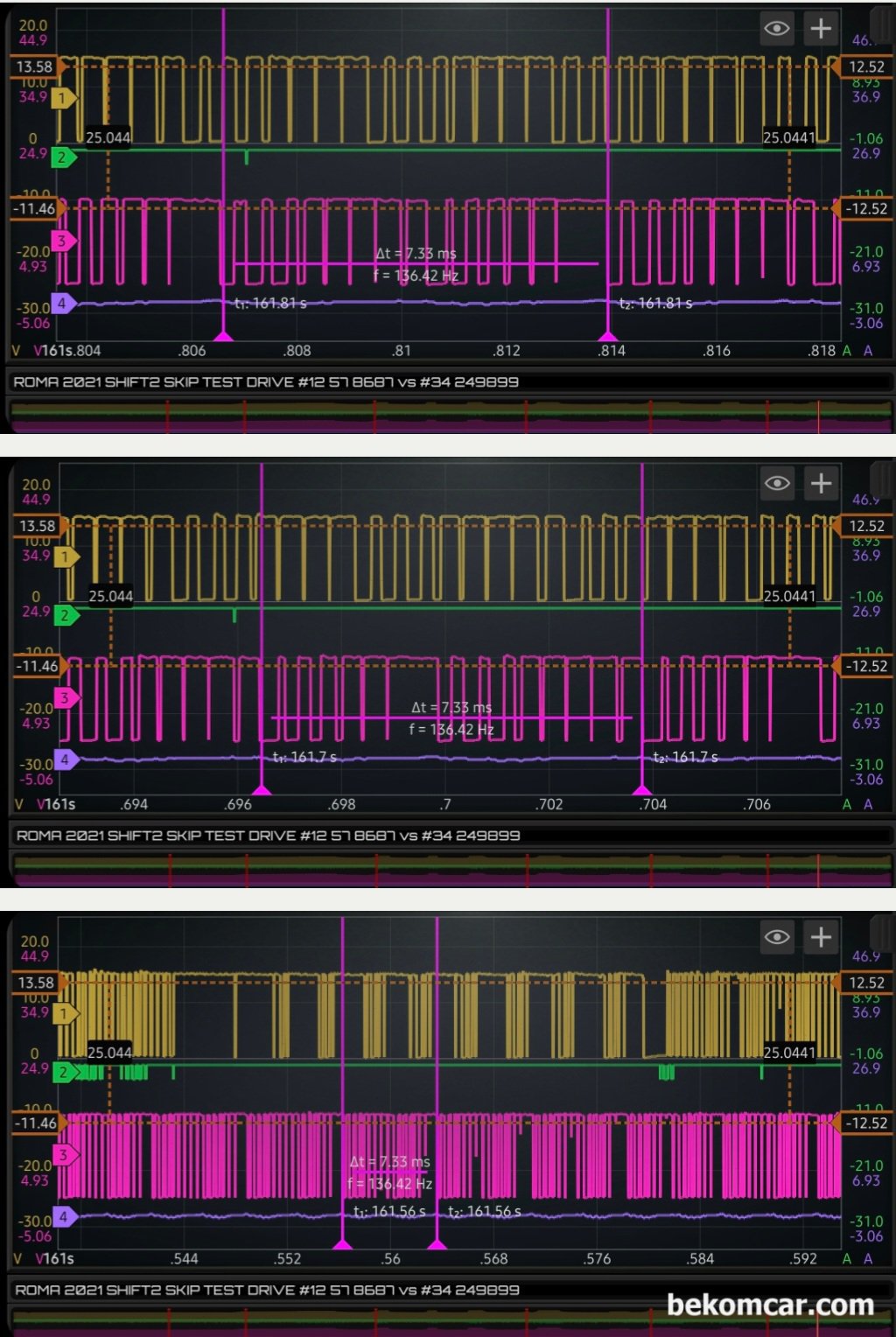Select green channel 2 marker in top chart

[64, 157]
